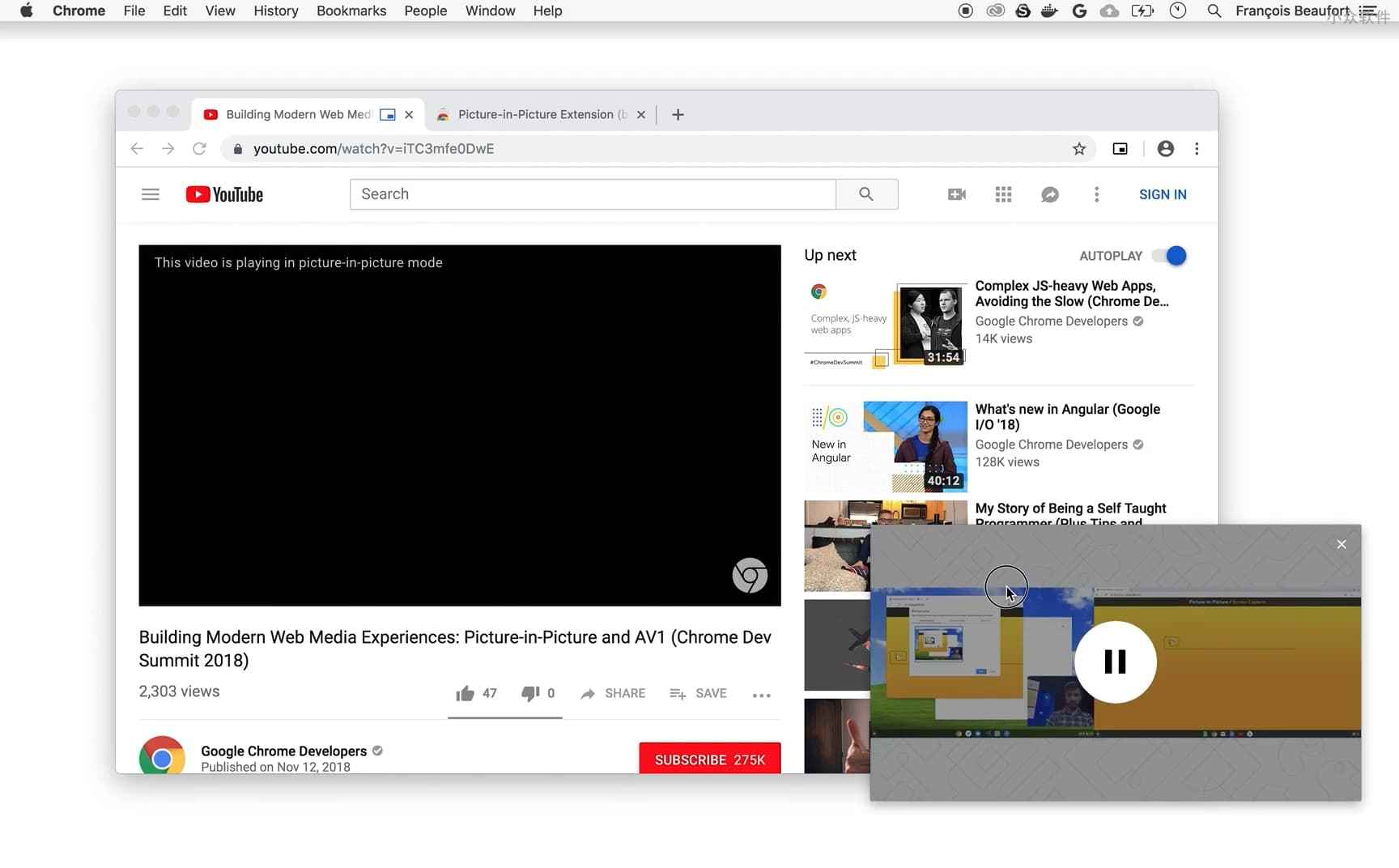Click the SIGN IN link
1399x868 pixels.
pyautogui.click(x=1163, y=194)
